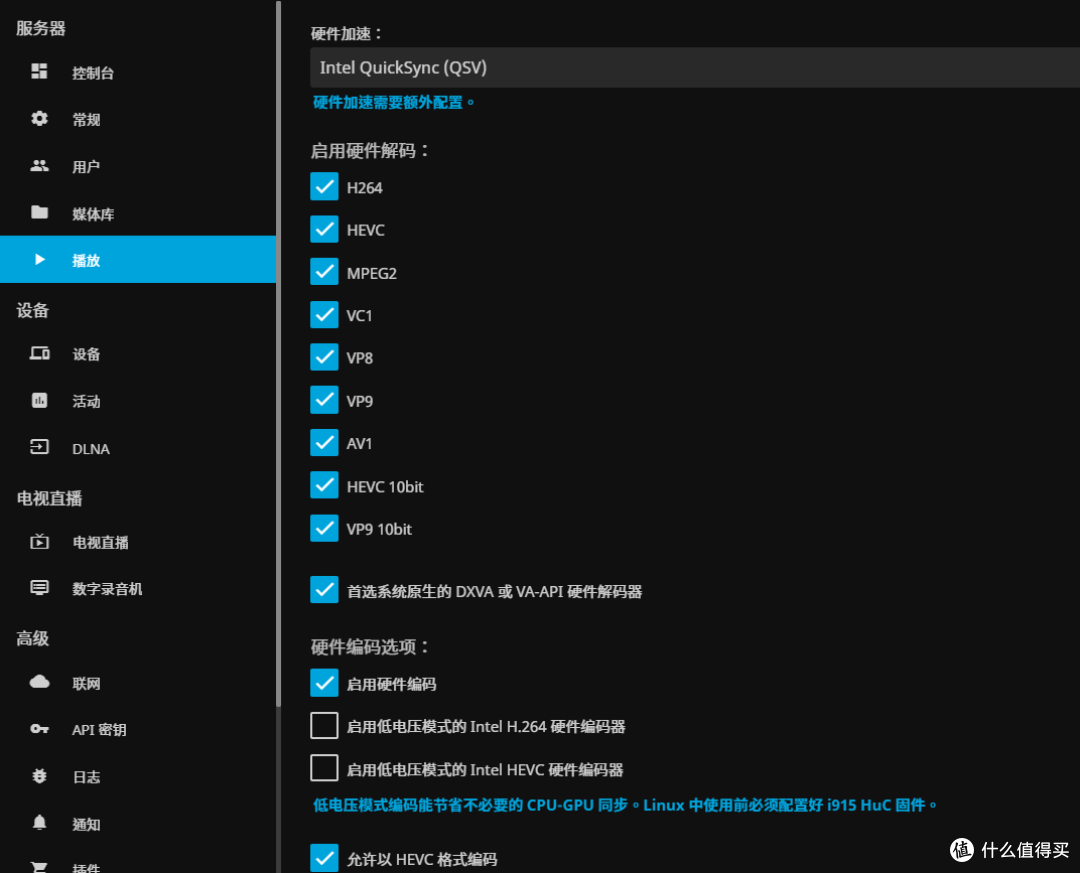
Task: Click the API 密钥 key icon
Action: point(40,729)
